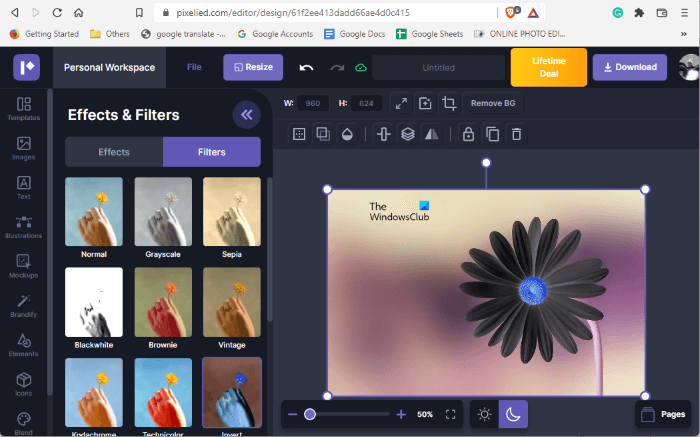Screen dimensions: 700x437
Task: Expand the Pages panel
Action: (x=662, y=414)
